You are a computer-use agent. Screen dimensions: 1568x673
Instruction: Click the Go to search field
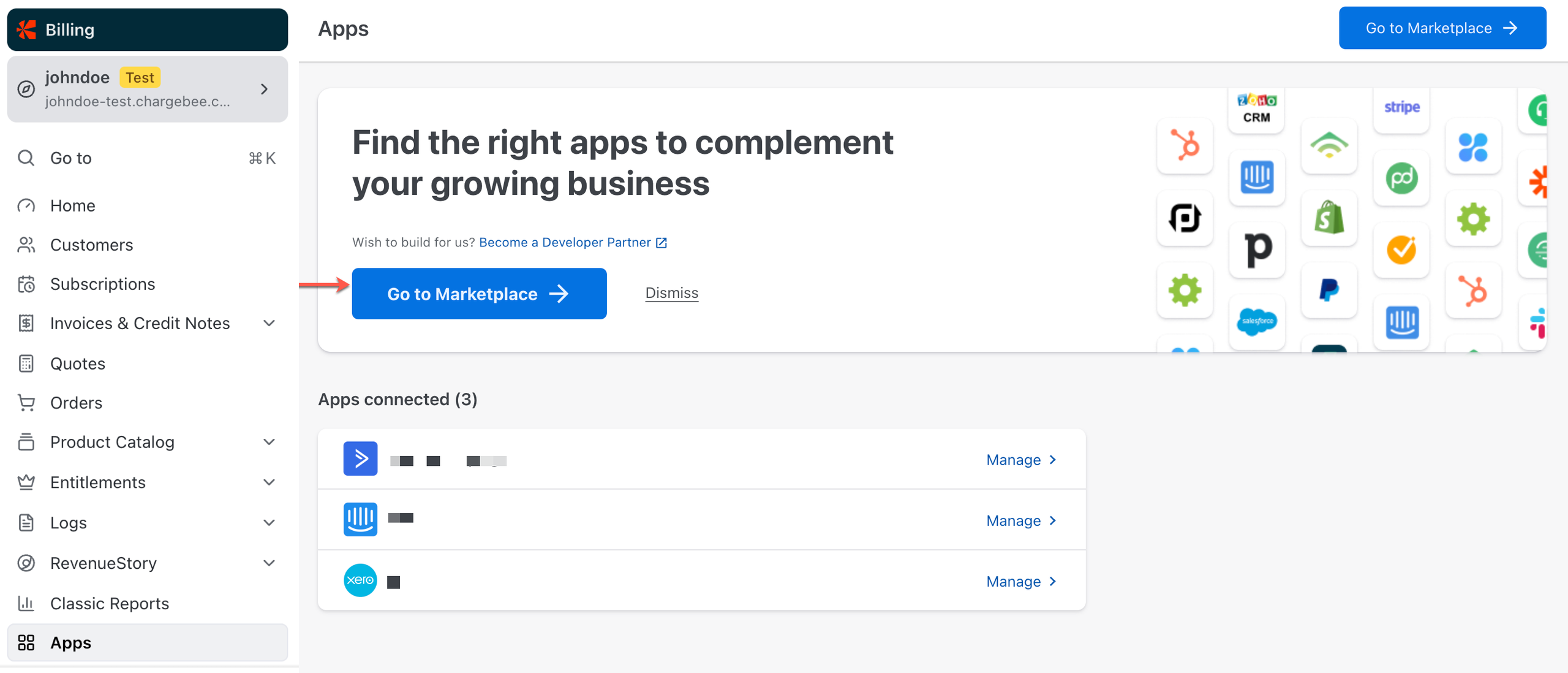click(147, 158)
